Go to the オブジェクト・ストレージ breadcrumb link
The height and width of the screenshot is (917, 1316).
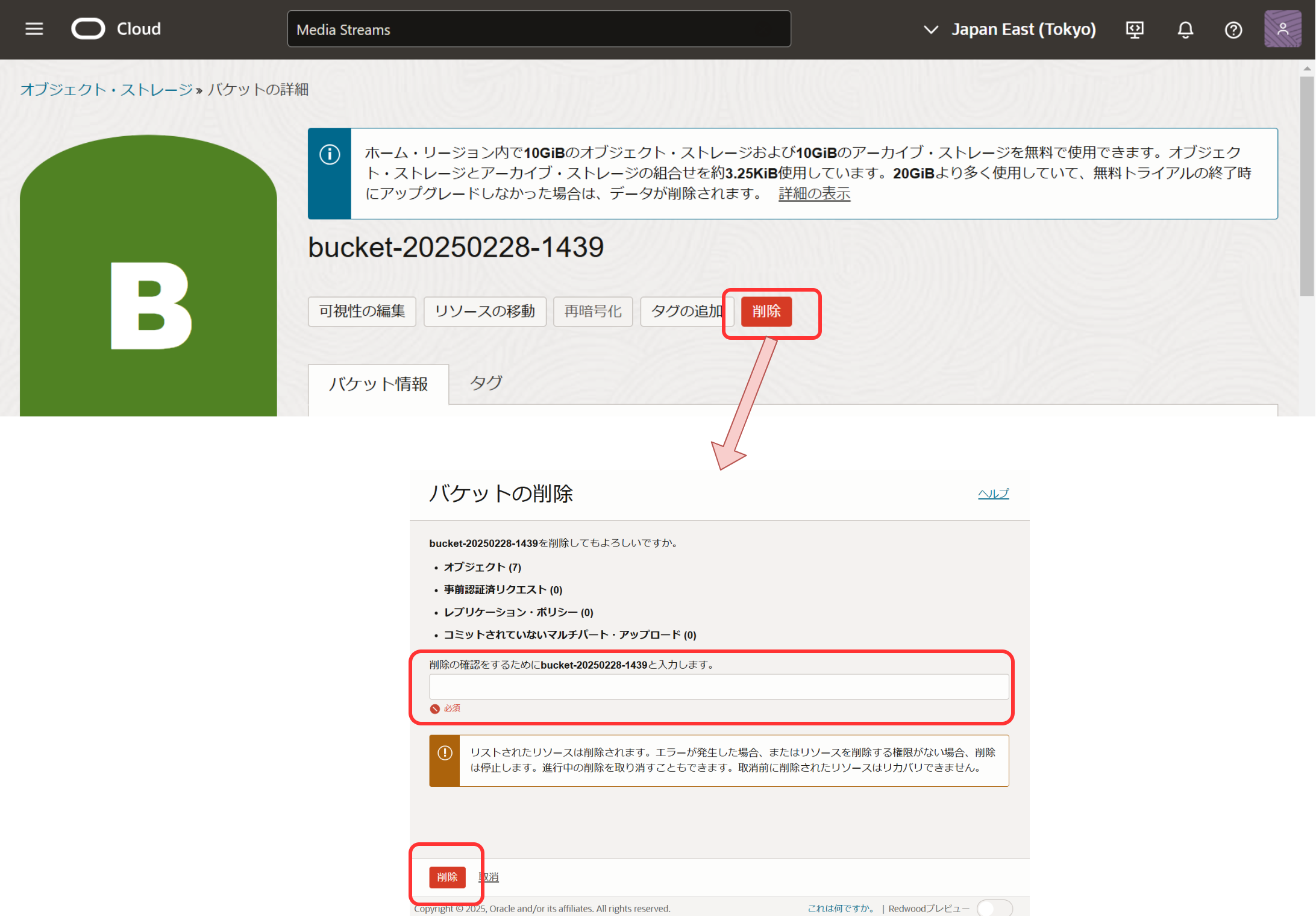coord(107,90)
